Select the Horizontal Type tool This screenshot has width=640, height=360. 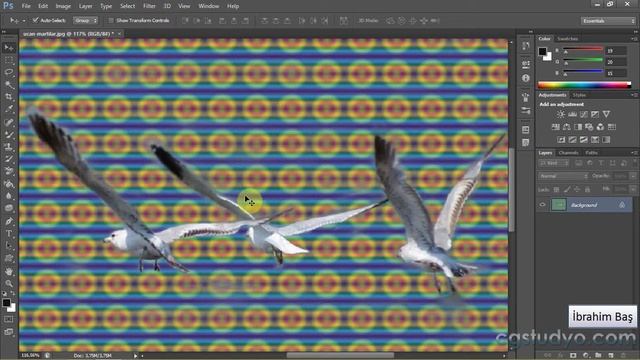pyautogui.click(x=9, y=233)
